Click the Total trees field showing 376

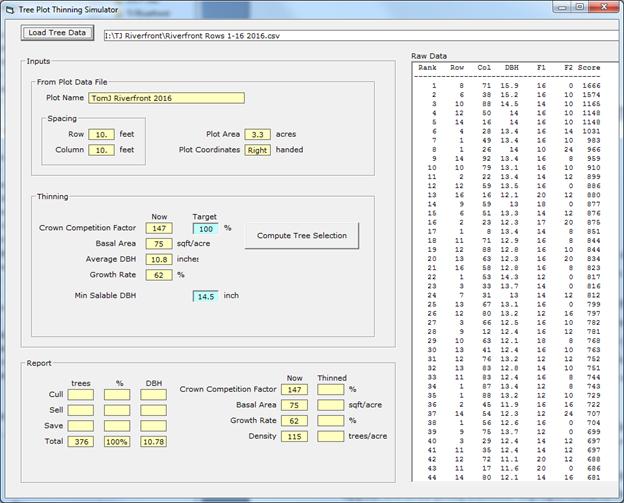[x=81, y=442]
